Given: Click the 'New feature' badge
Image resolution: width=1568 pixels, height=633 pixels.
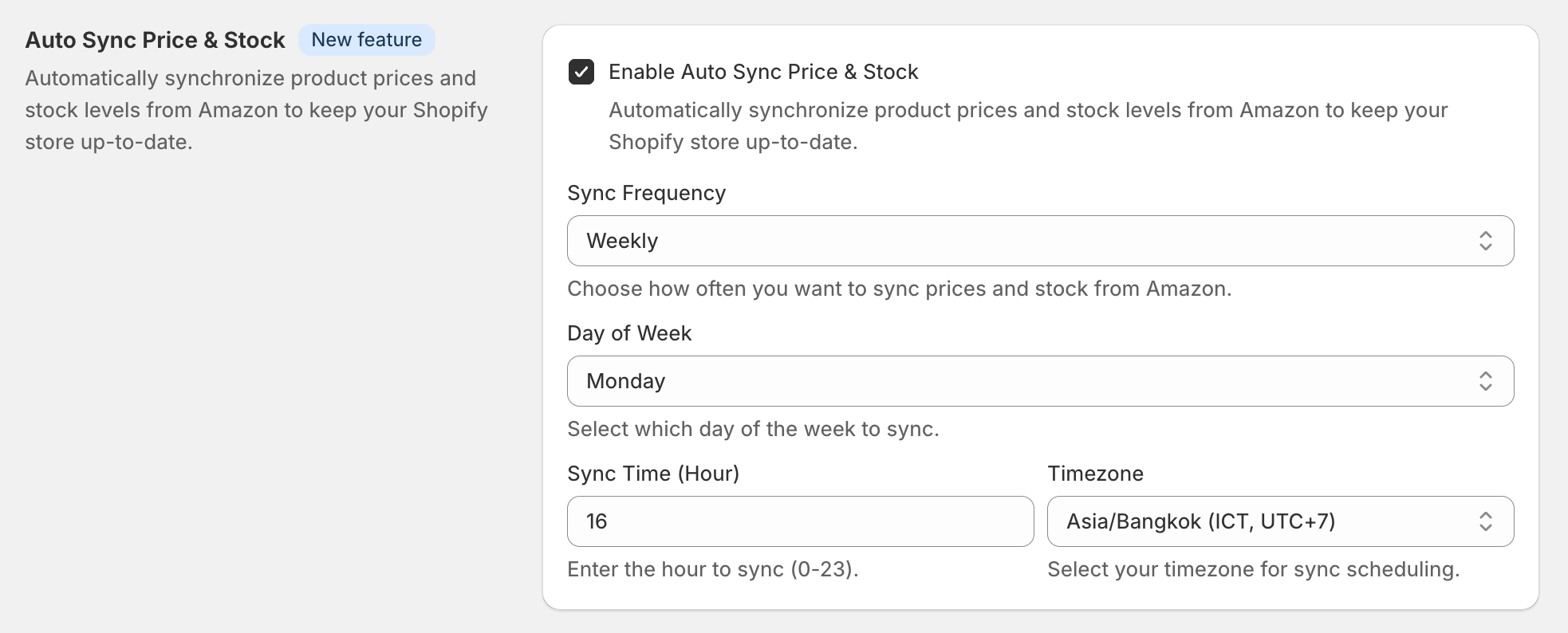Looking at the screenshot, I should pos(367,40).
